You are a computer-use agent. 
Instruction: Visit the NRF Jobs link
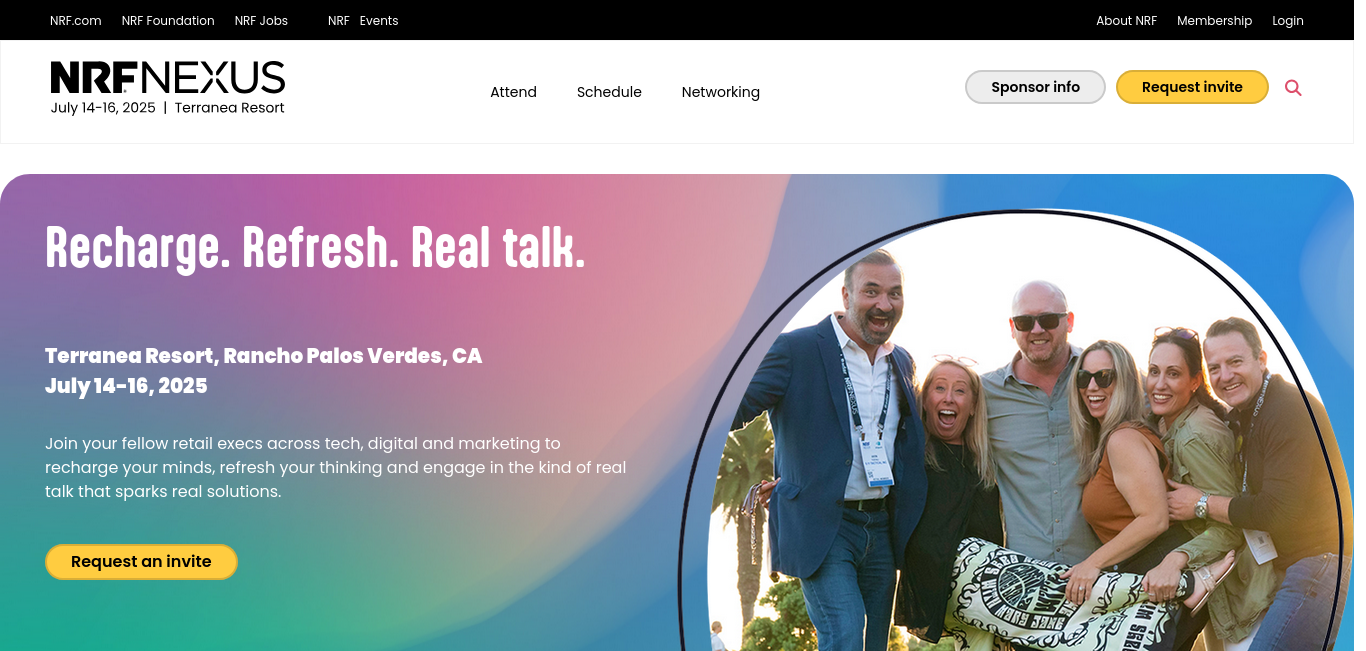click(x=261, y=20)
